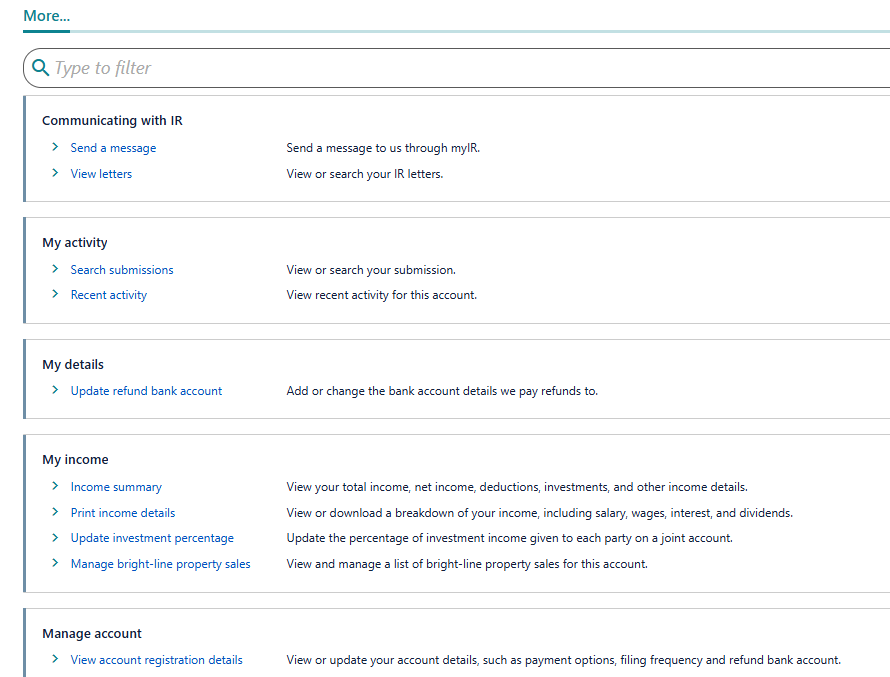The width and height of the screenshot is (890, 677).
Task: Click the magnifying glass search icon
Action: click(x=40, y=67)
